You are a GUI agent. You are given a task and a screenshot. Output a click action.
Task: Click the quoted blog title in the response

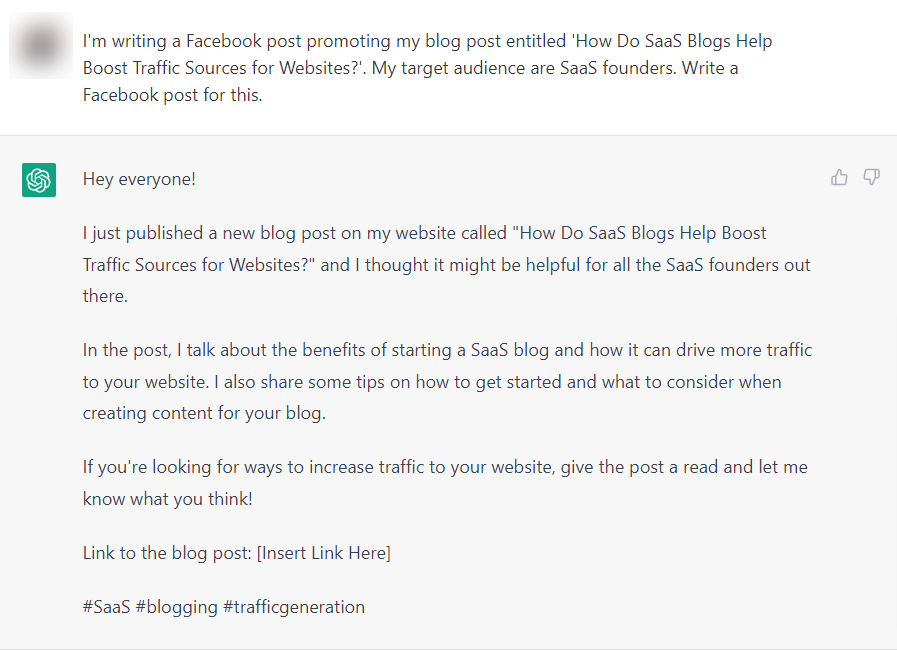pyautogui.click(x=639, y=233)
